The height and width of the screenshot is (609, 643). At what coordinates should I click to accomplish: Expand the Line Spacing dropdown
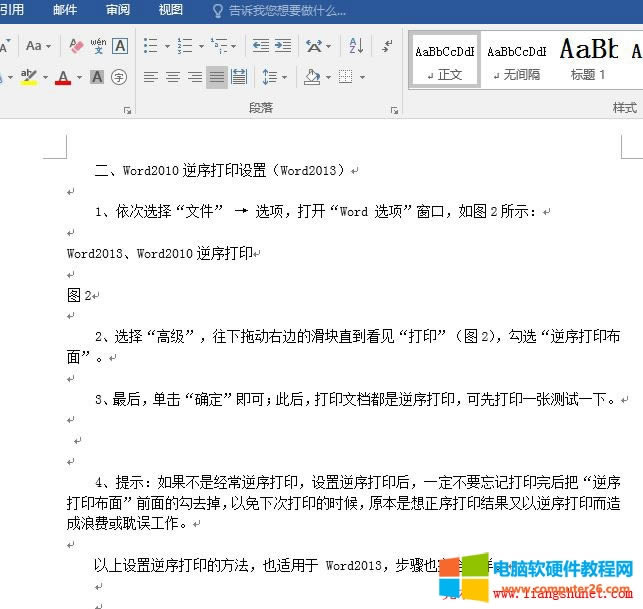tap(284, 77)
